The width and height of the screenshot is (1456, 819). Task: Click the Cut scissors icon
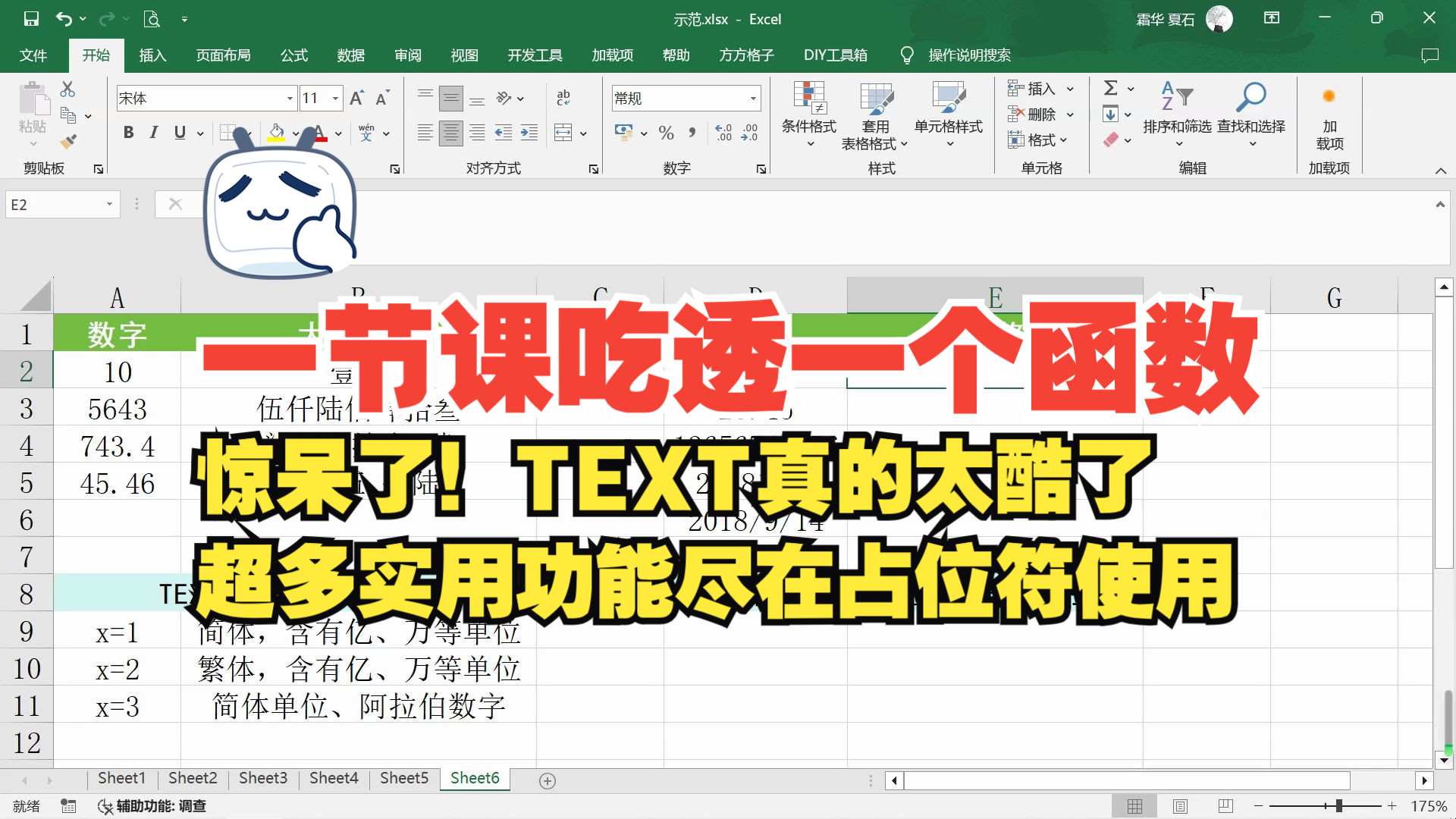pyautogui.click(x=67, y=89)
